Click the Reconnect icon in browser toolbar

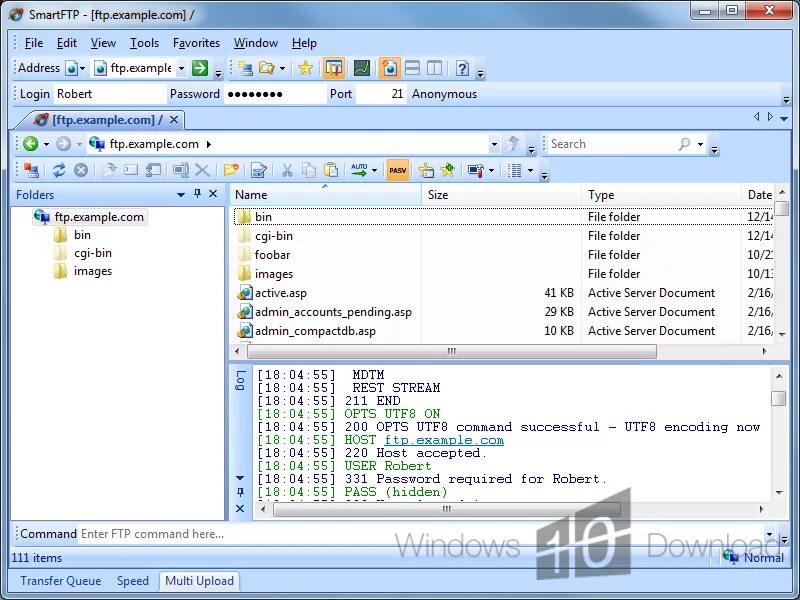[x=31, y=170]
